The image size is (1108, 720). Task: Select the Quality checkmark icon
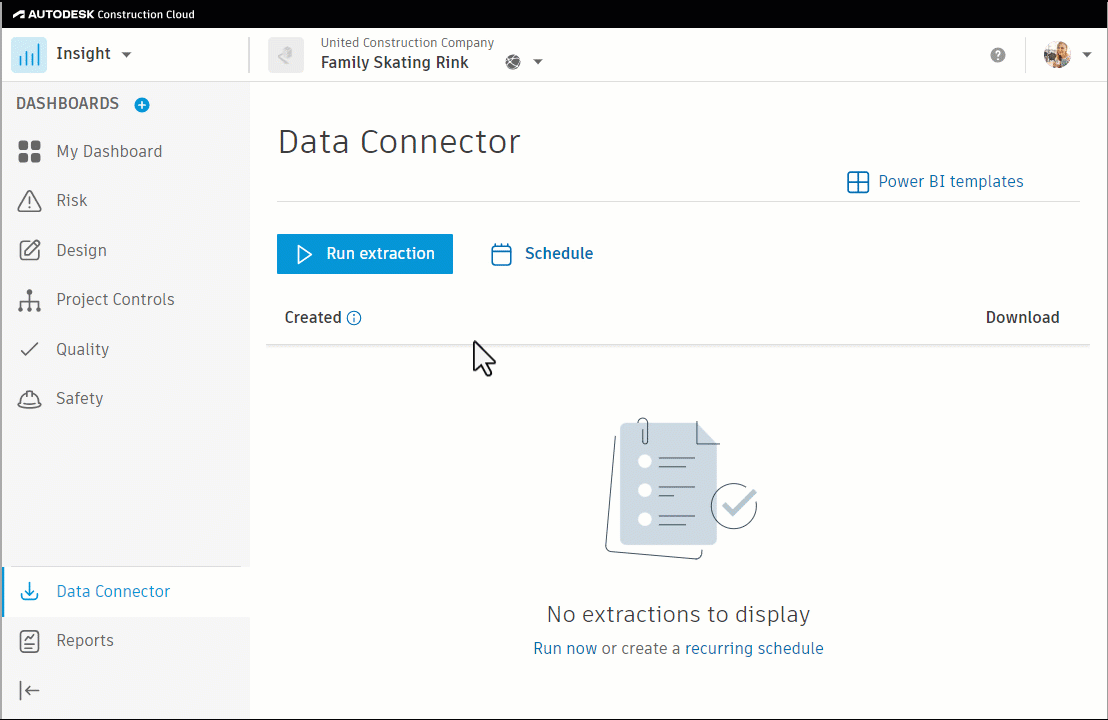(29, 349)
